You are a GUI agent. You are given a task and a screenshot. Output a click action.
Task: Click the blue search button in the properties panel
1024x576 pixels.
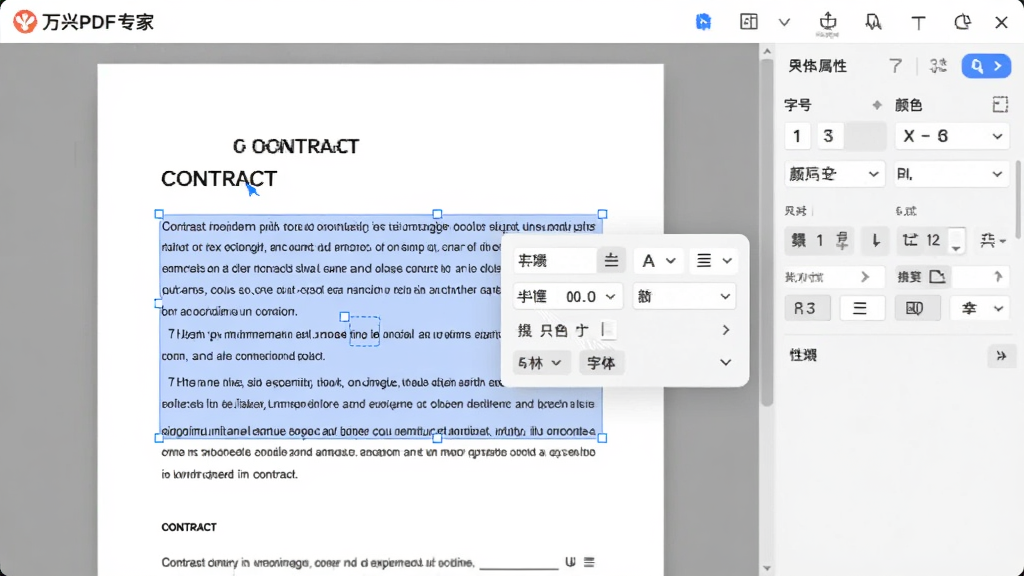[x=986, y=65]
